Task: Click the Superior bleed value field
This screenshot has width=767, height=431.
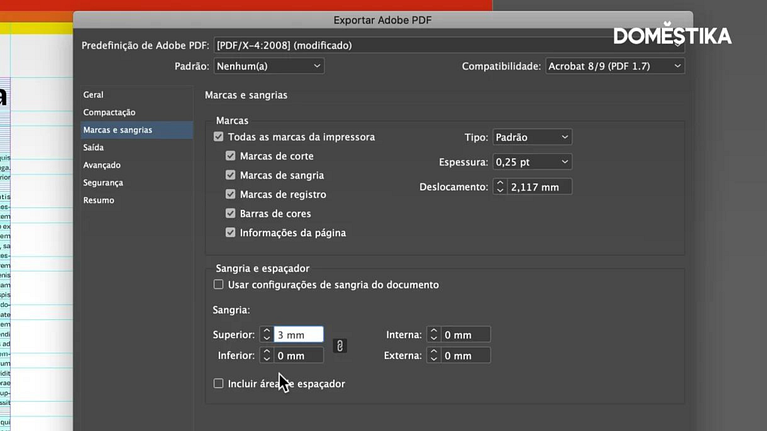Action: point(298,335)
